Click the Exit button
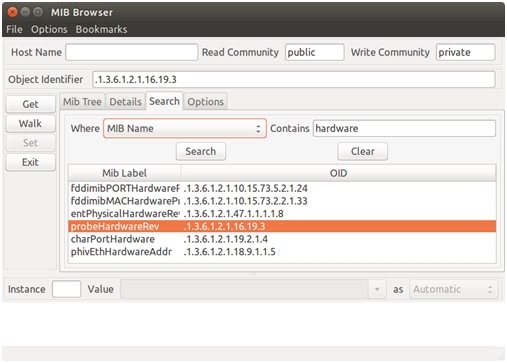The width and height of the screenshot is (507, 363). tap(30, 162)
